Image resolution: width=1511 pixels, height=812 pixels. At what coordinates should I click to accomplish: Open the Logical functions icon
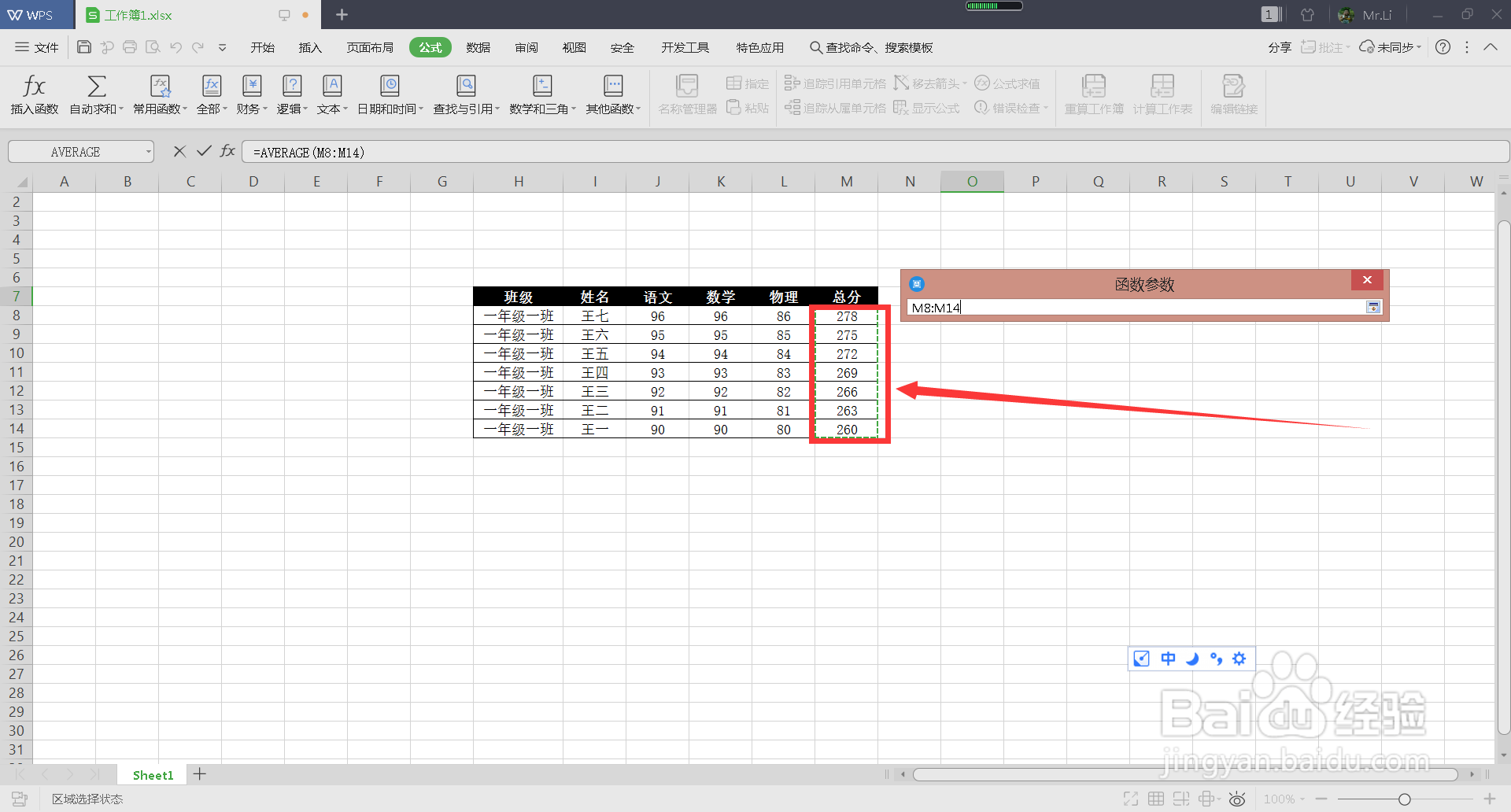(292, 86)
